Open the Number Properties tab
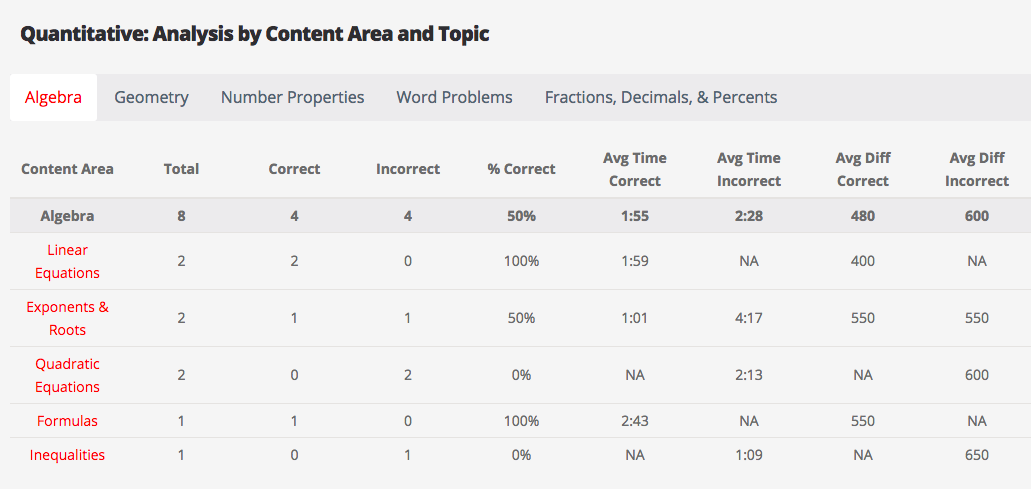This screenshot has height=489, width=1031. pyautogui.click(x=292, y=98)
